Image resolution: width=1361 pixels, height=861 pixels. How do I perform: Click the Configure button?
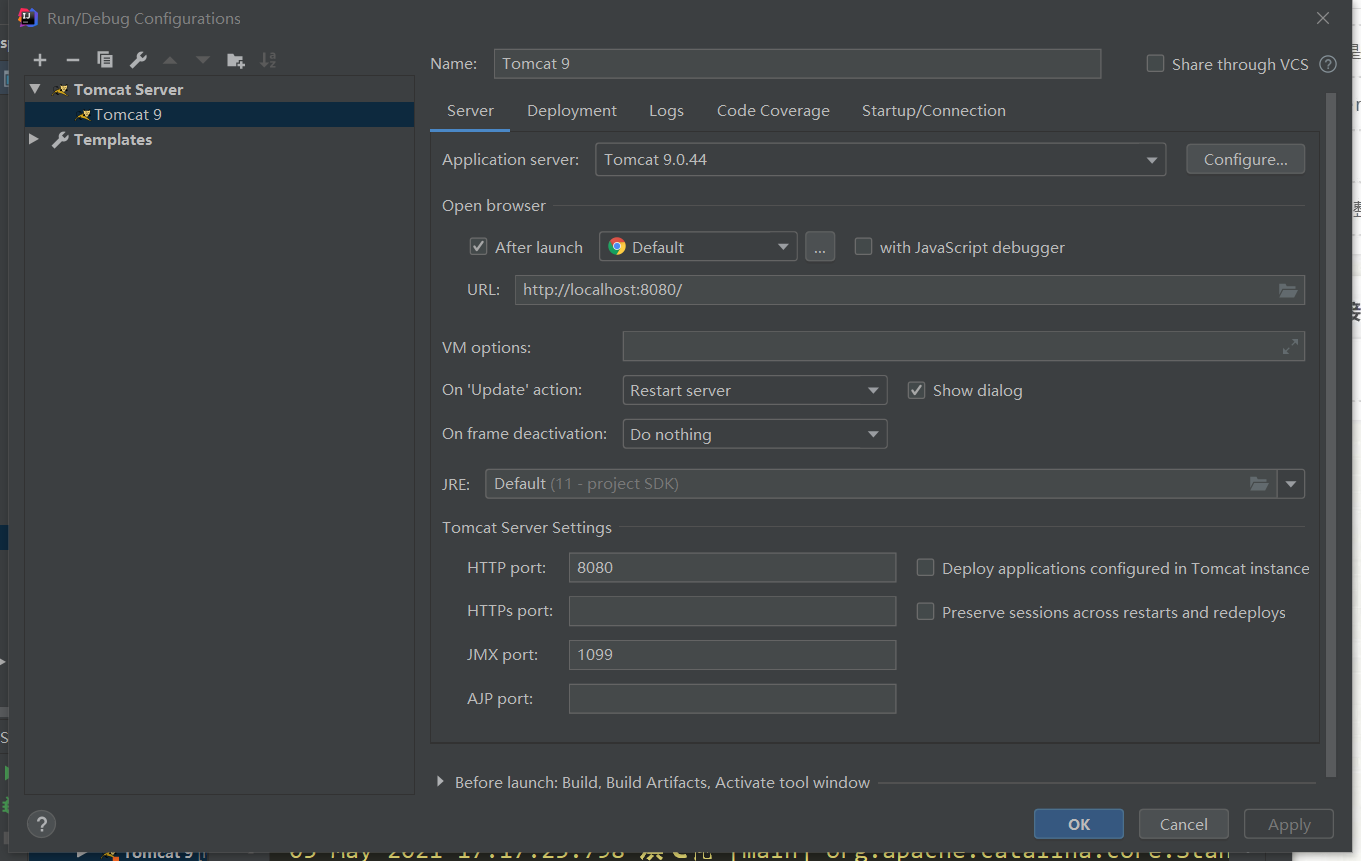point(1245,158)
